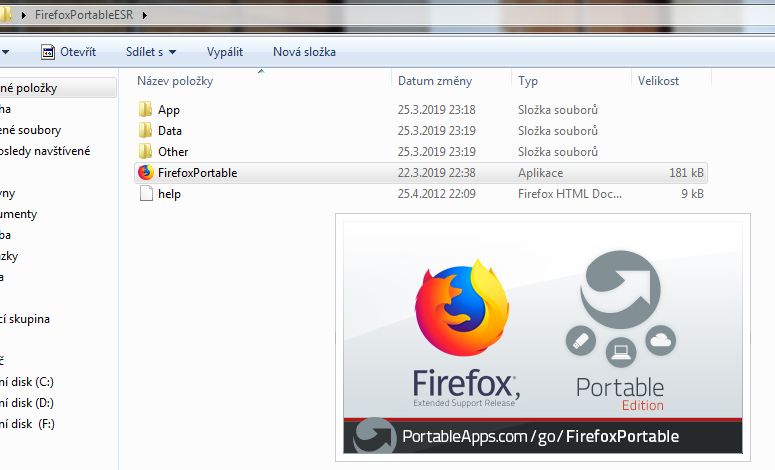Click the FirefoxPortable application Firefox icon
775x470 pixels.
click(x=146, y=172)
